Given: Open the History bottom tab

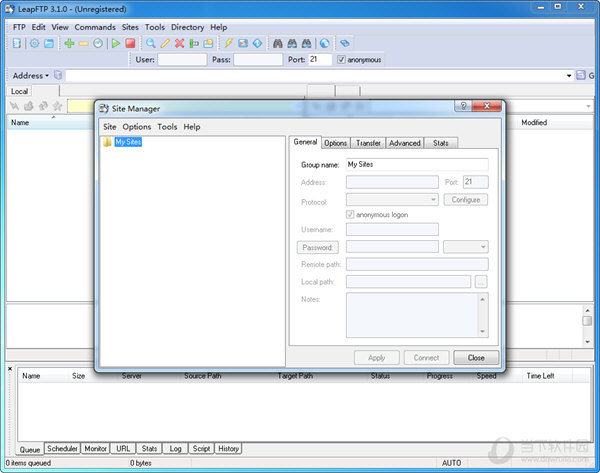Looking at the screenshot, I should click(x=228, y=448).
